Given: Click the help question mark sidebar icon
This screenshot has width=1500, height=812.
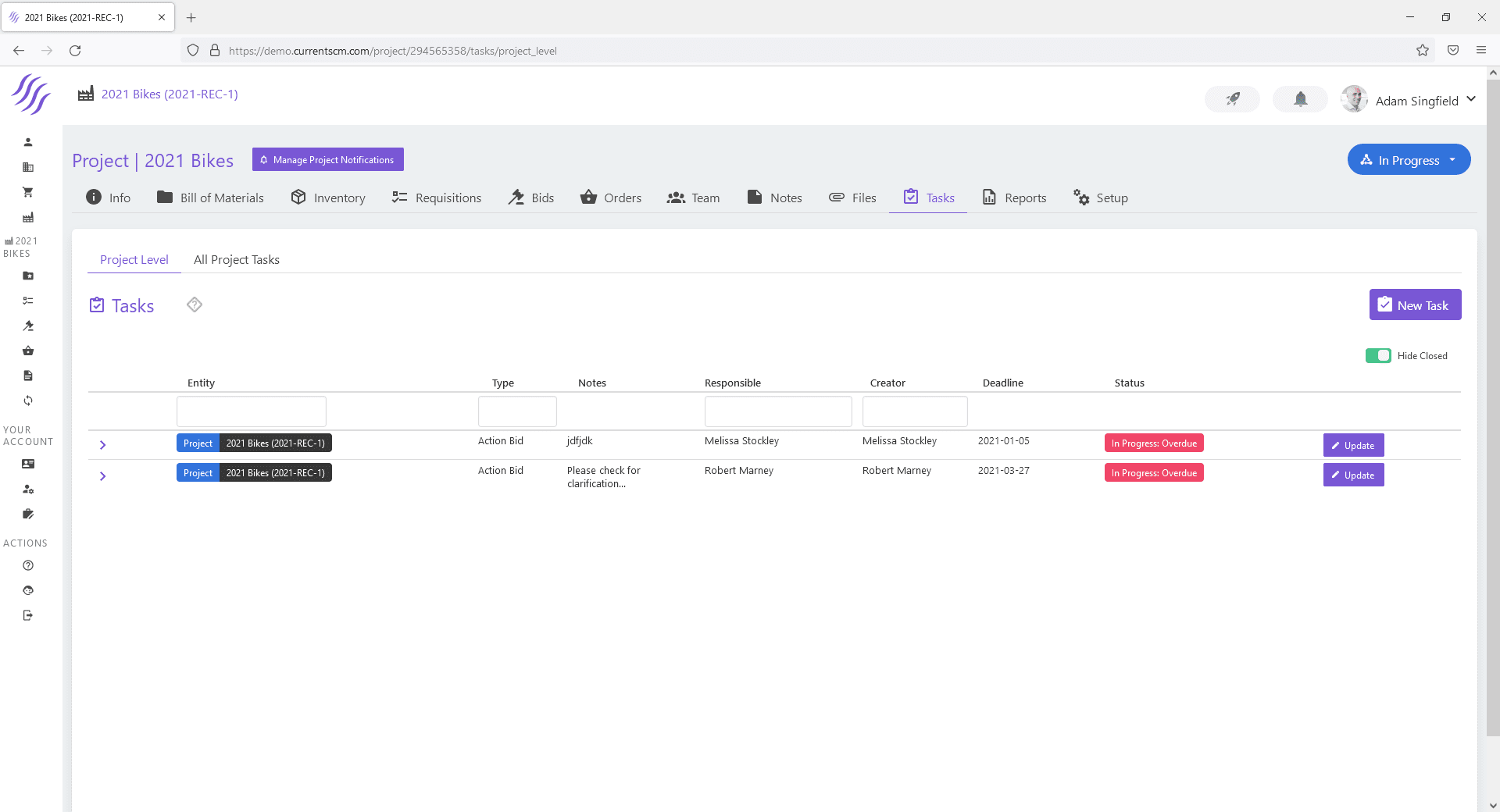Looking at the screenshot, I should [28, 565].
